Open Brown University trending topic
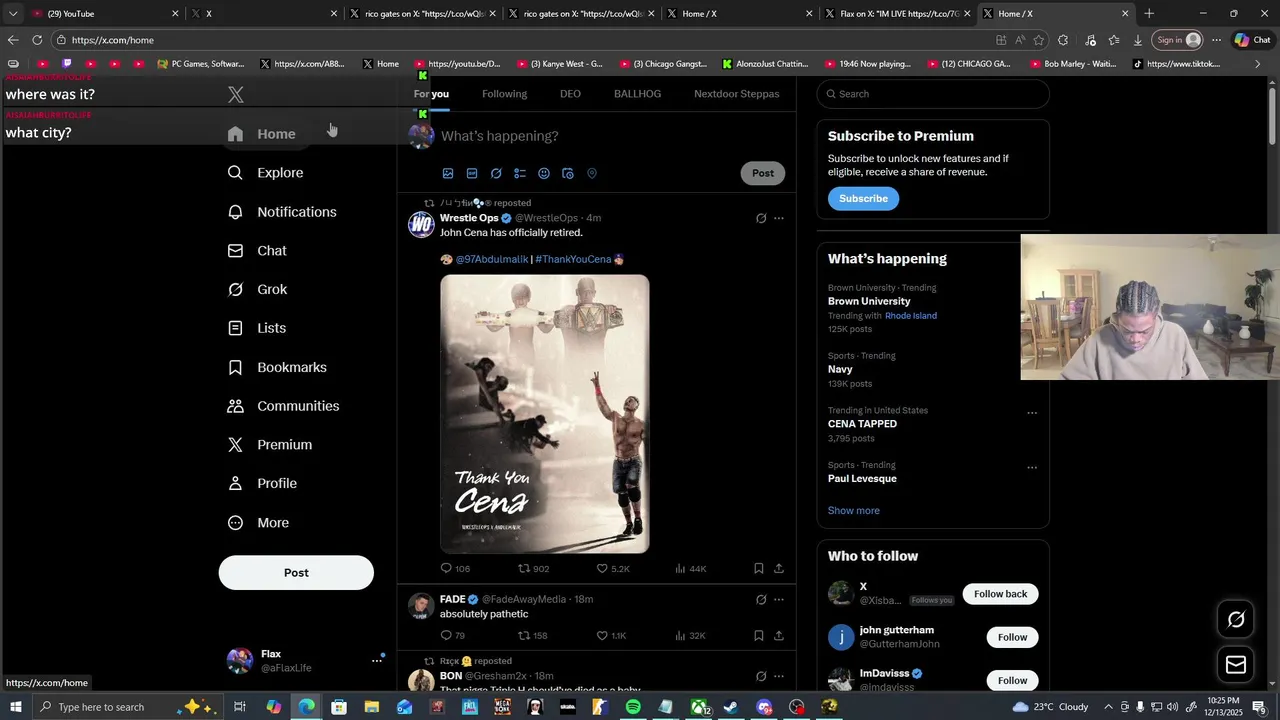The image size is (1280, 720). click(869, 301)
